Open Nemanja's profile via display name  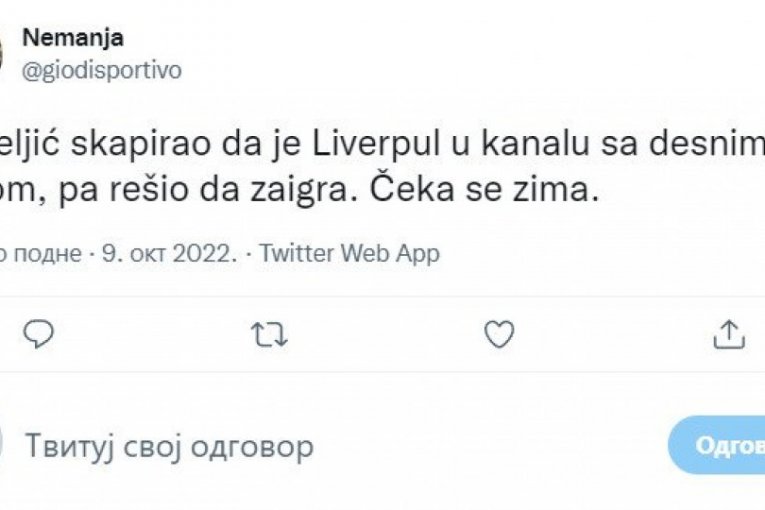pos(73,39)
